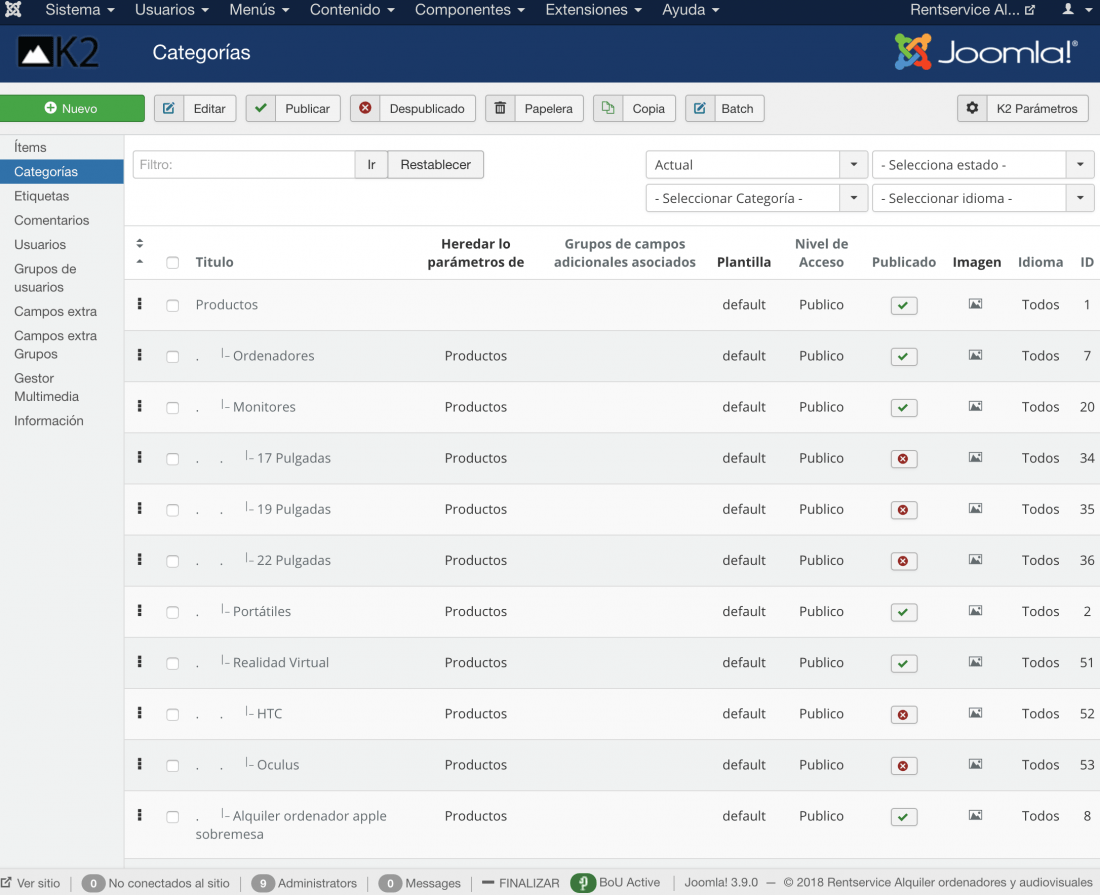Viewport: 1100px width, 895px height.
Task: Open Campos extra in the sidebar
Action: (x=55, y=311)
